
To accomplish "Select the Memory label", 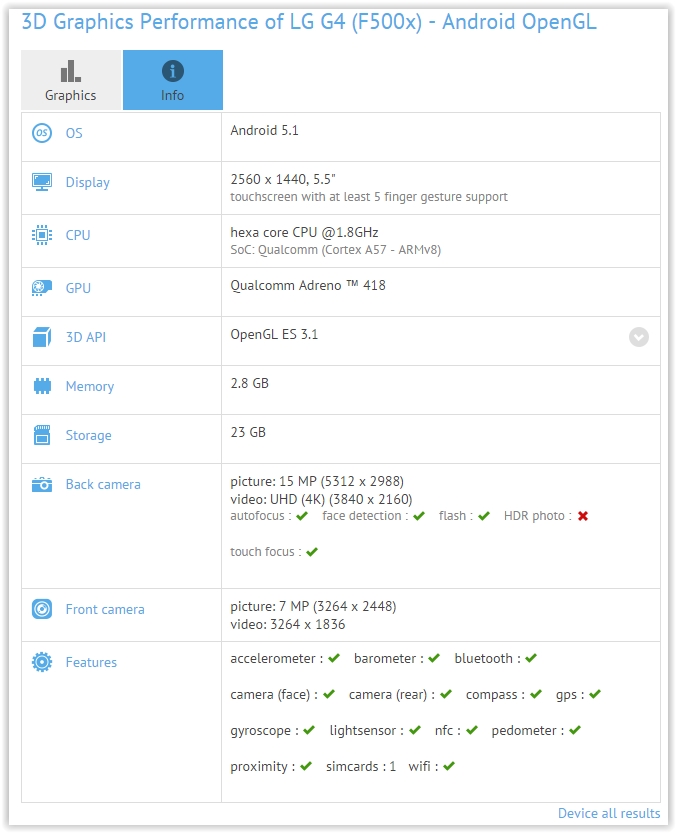I will [90, 387].
